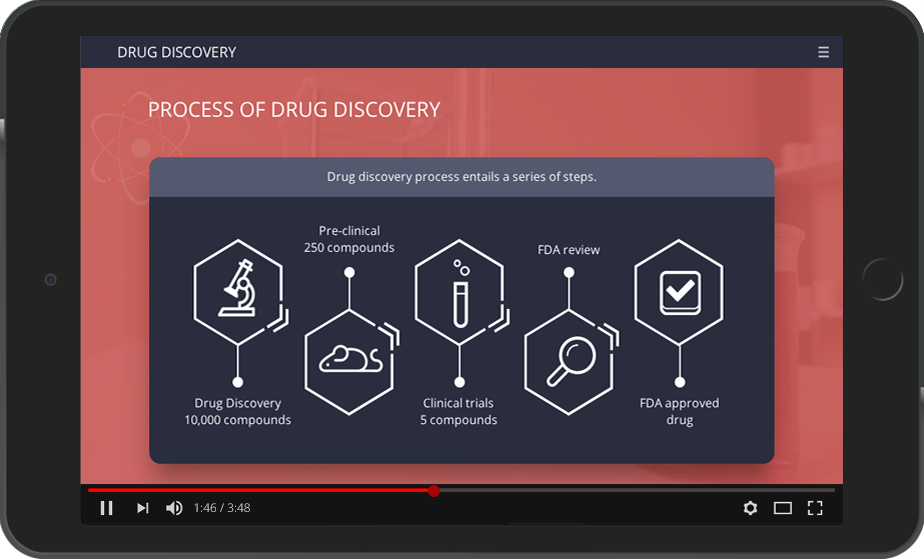This screenshot has width=924, height=559.
Task: Select the 'Clinical trials 5 compounds' text
Action: (459, 412)
